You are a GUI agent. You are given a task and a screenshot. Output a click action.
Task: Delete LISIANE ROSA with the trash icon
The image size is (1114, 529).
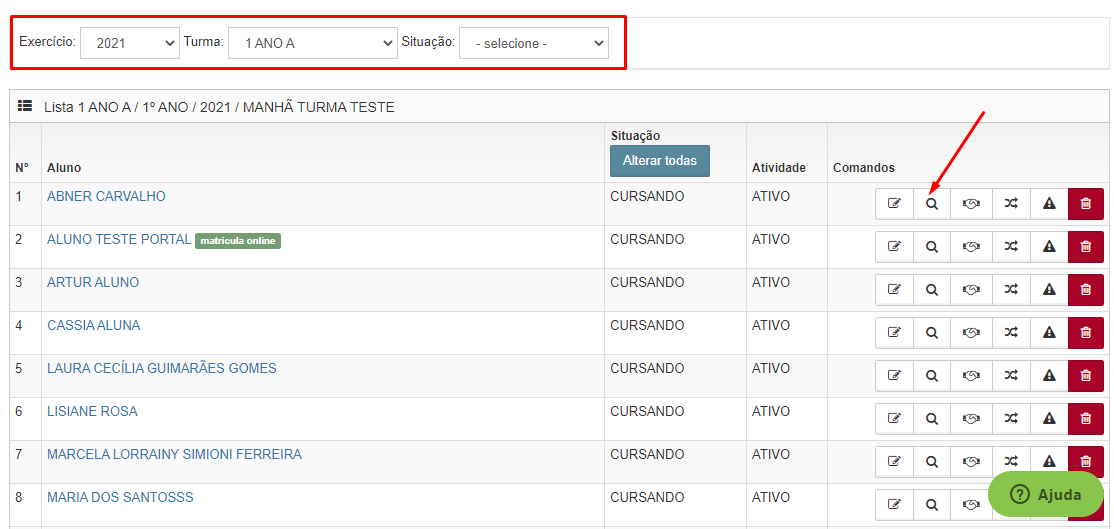tap(1086, 419)
